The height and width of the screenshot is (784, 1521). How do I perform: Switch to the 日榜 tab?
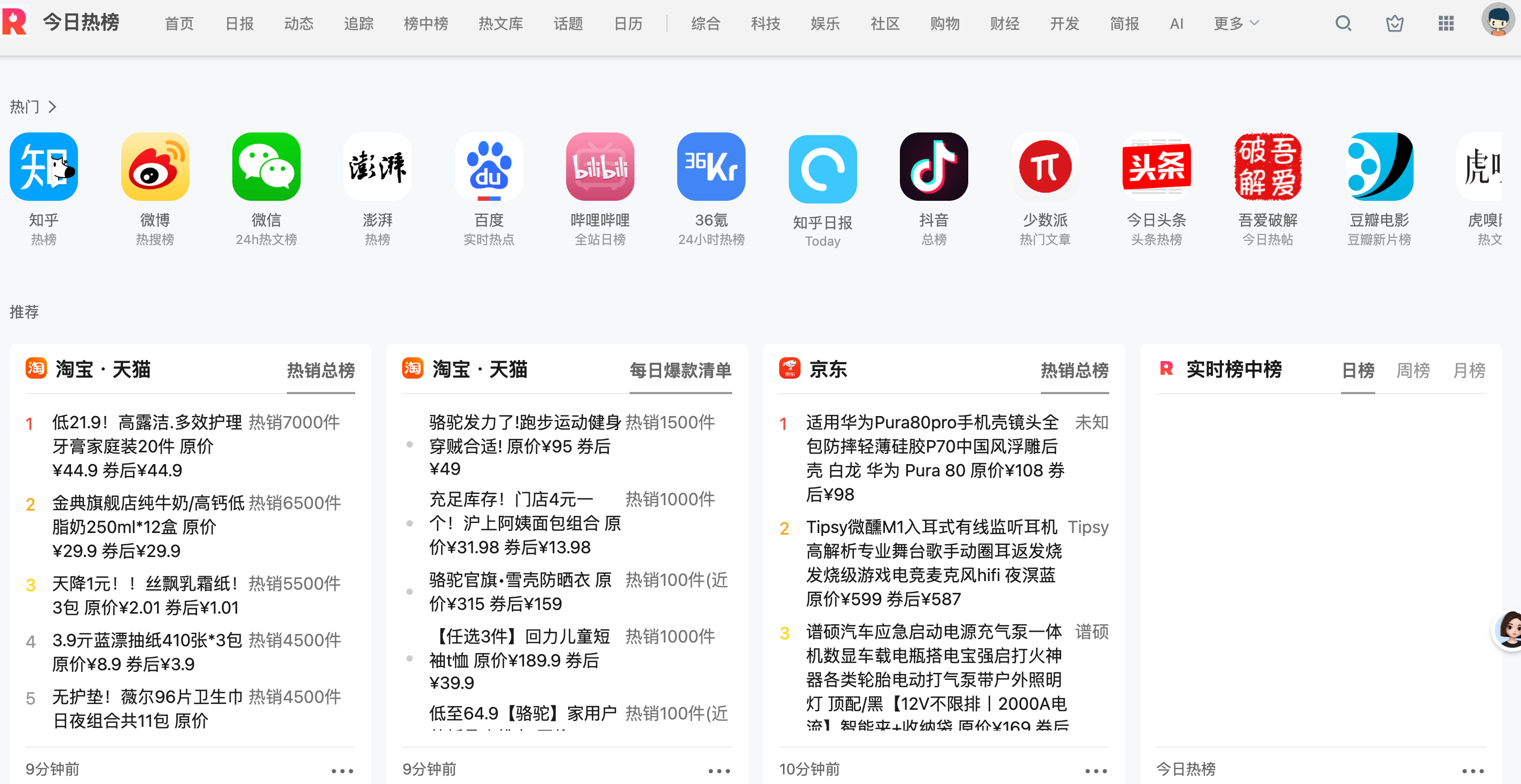pos(1358,370)
